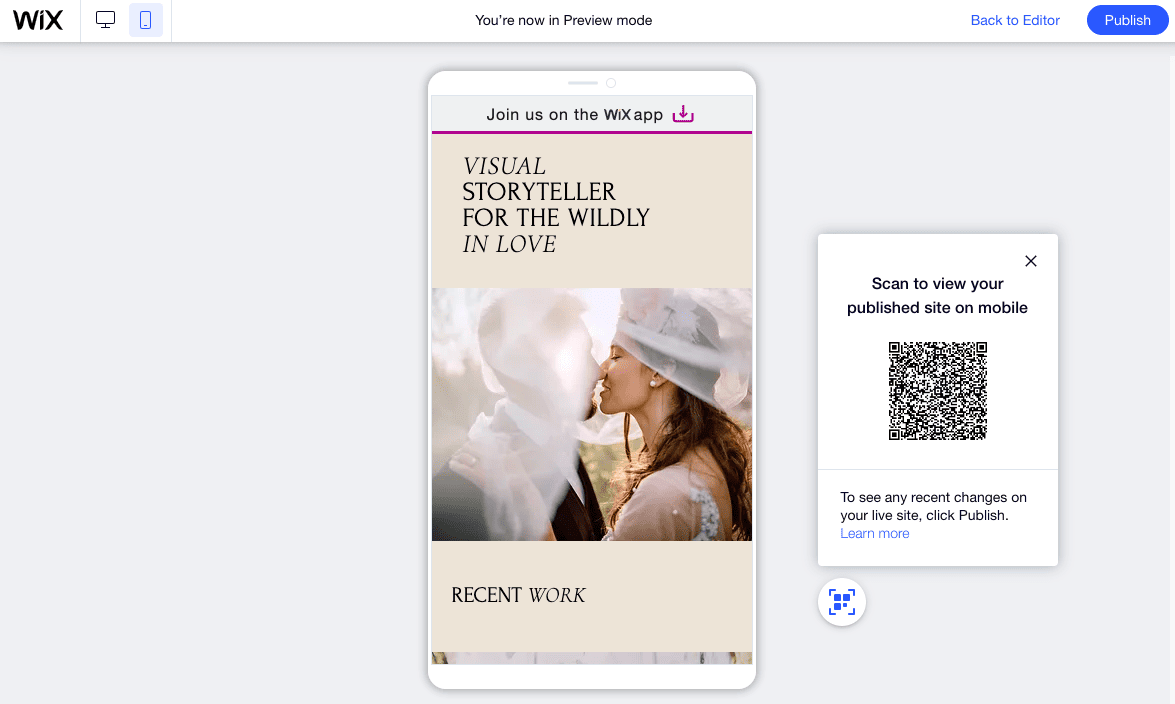Publish the site

(x=1127, y=20)
